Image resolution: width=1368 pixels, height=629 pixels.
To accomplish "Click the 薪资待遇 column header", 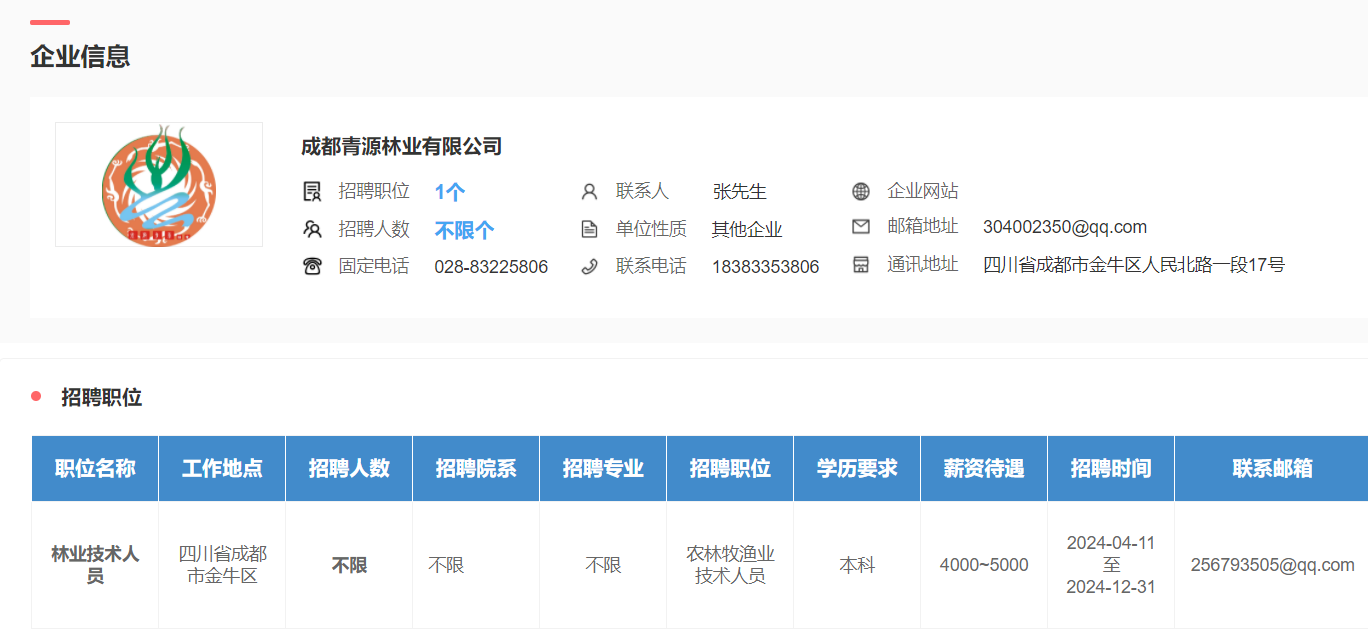I will pos(983,468).
